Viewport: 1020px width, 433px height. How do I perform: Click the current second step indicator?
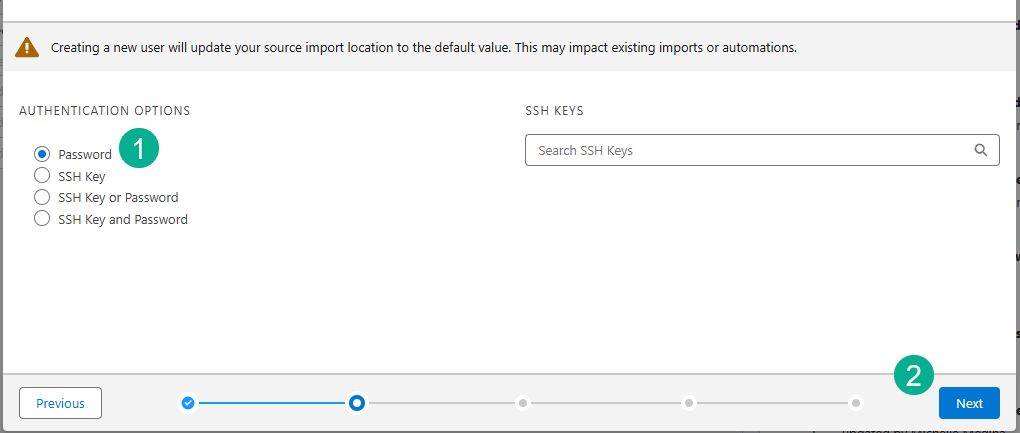tap(356, 403)
